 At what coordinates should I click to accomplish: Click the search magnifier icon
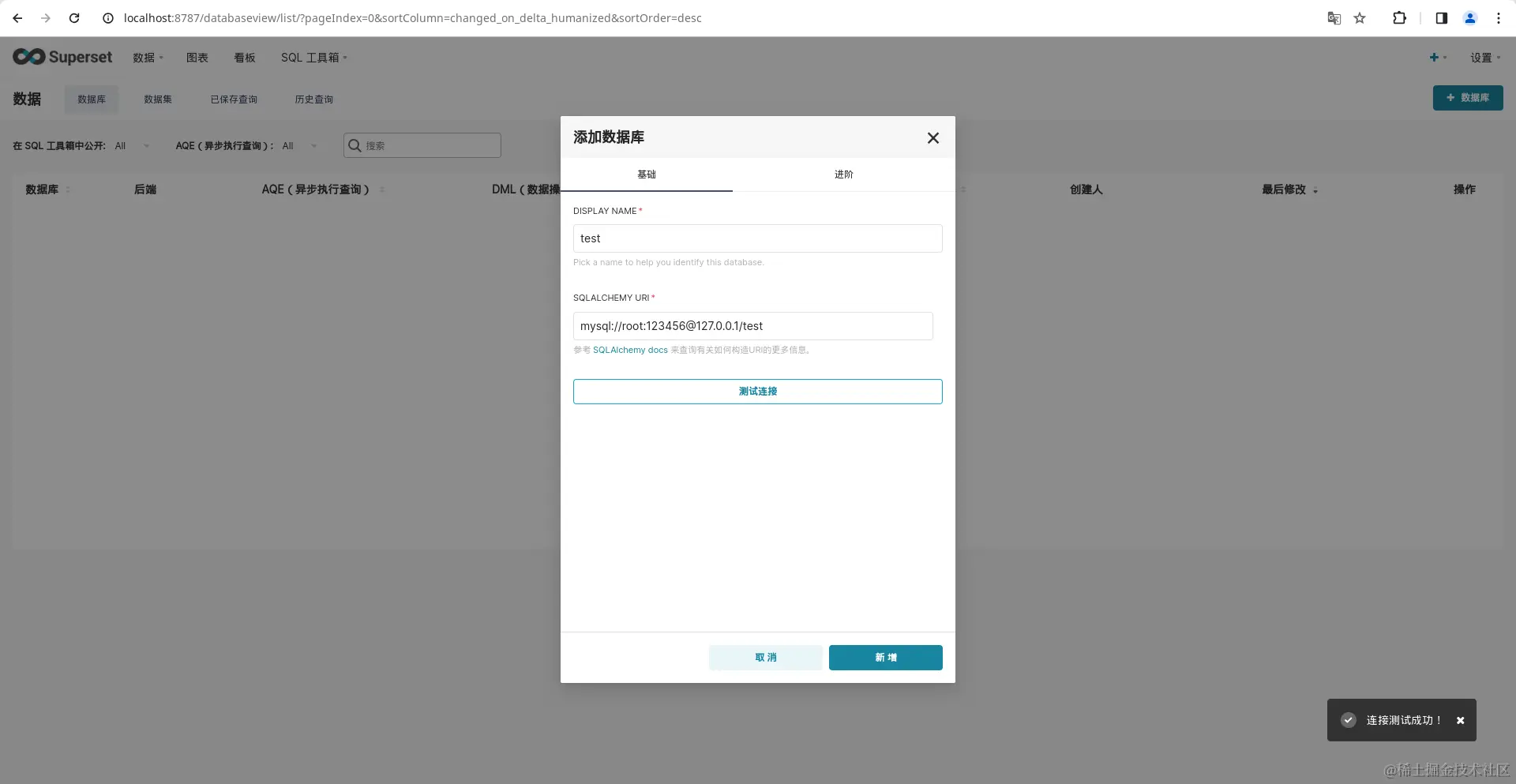355,145
